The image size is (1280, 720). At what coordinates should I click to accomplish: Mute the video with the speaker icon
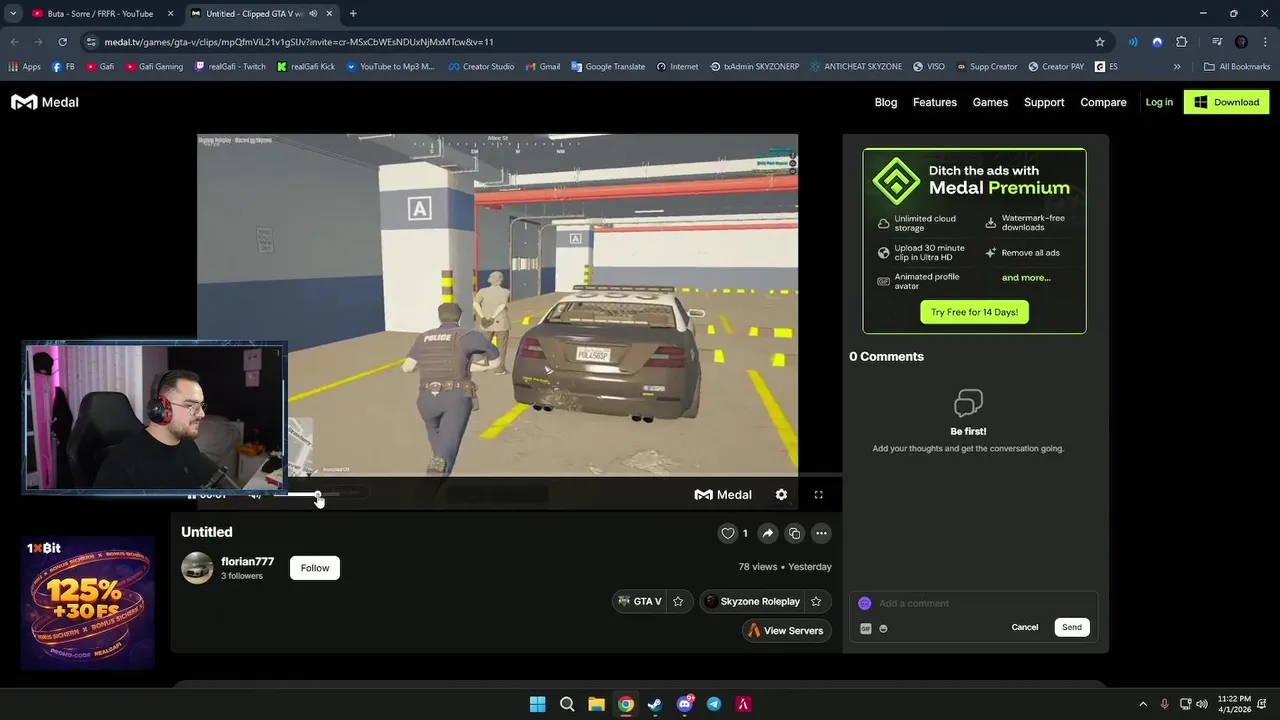pyautogui.click(x=255, y=495)
